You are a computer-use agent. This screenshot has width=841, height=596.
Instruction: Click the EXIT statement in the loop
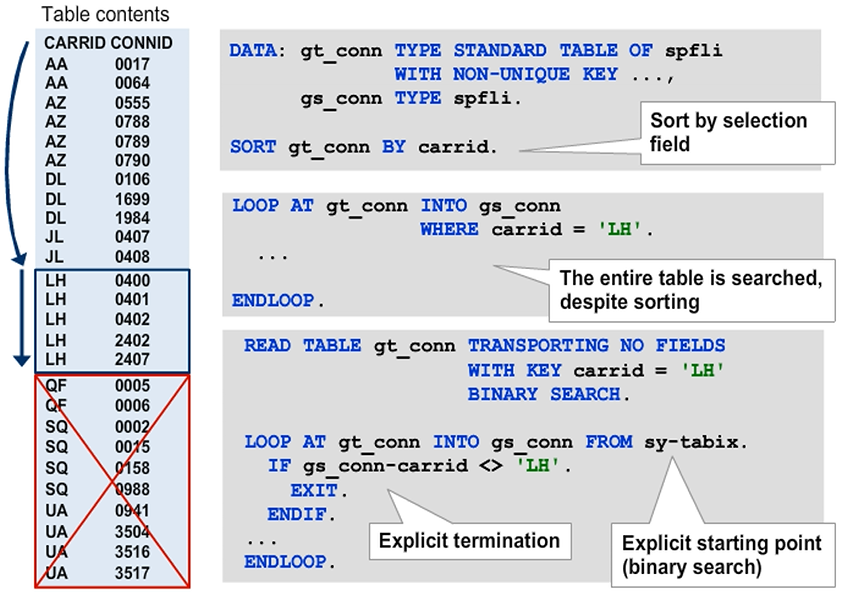coord(319,490)
